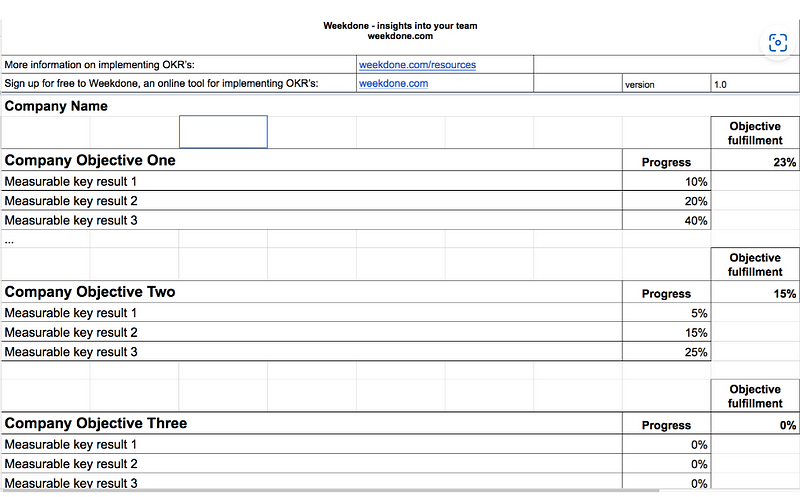
Task: Select the Company Objective One heading
Action: tap(90, 160)
